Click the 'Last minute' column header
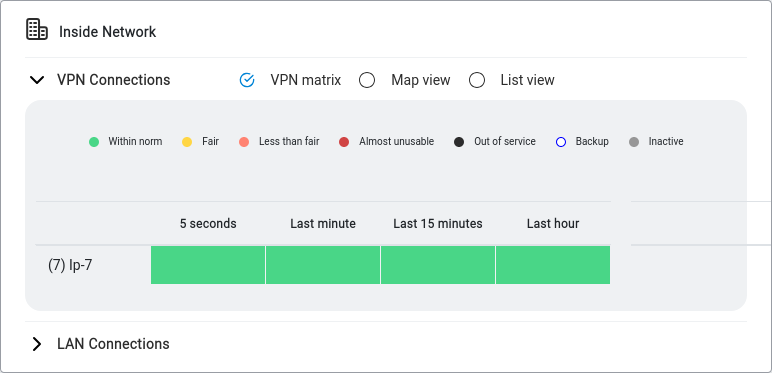Viewport: 772px width, 373px height. pos(323,223)
